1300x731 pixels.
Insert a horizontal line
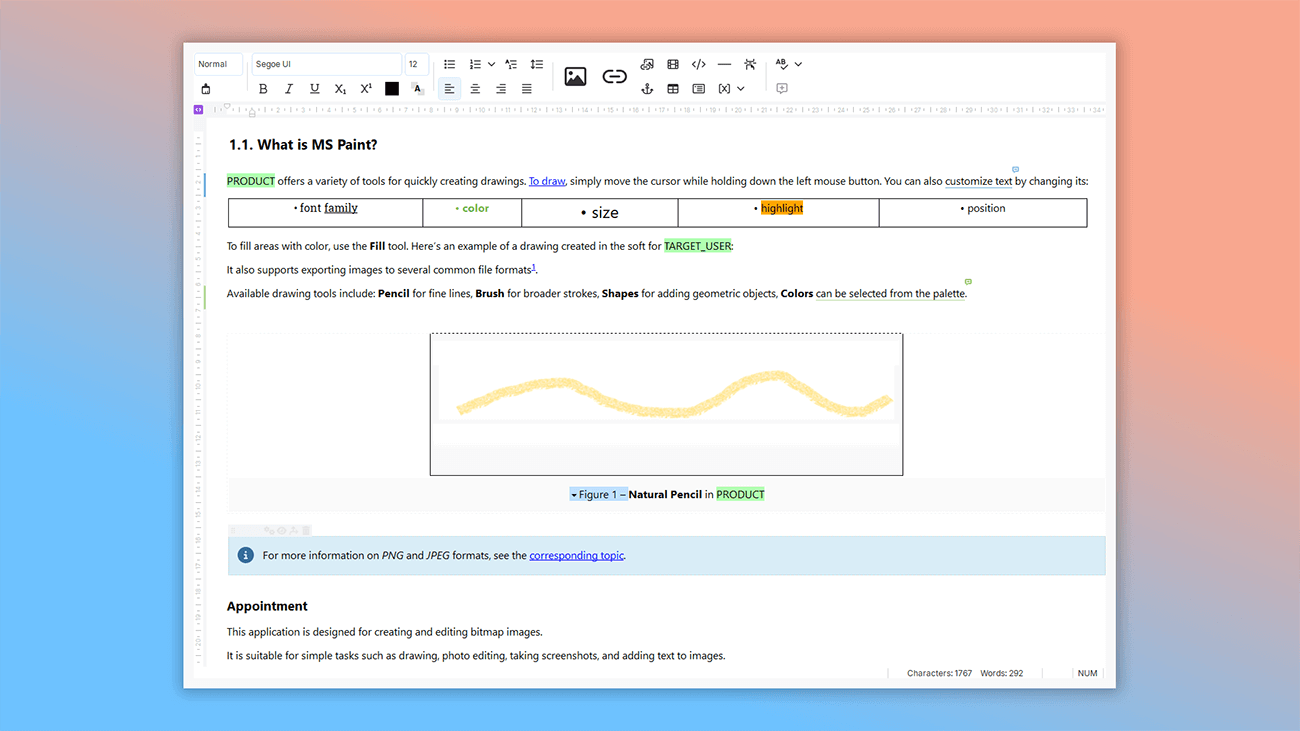coord(724,63)
